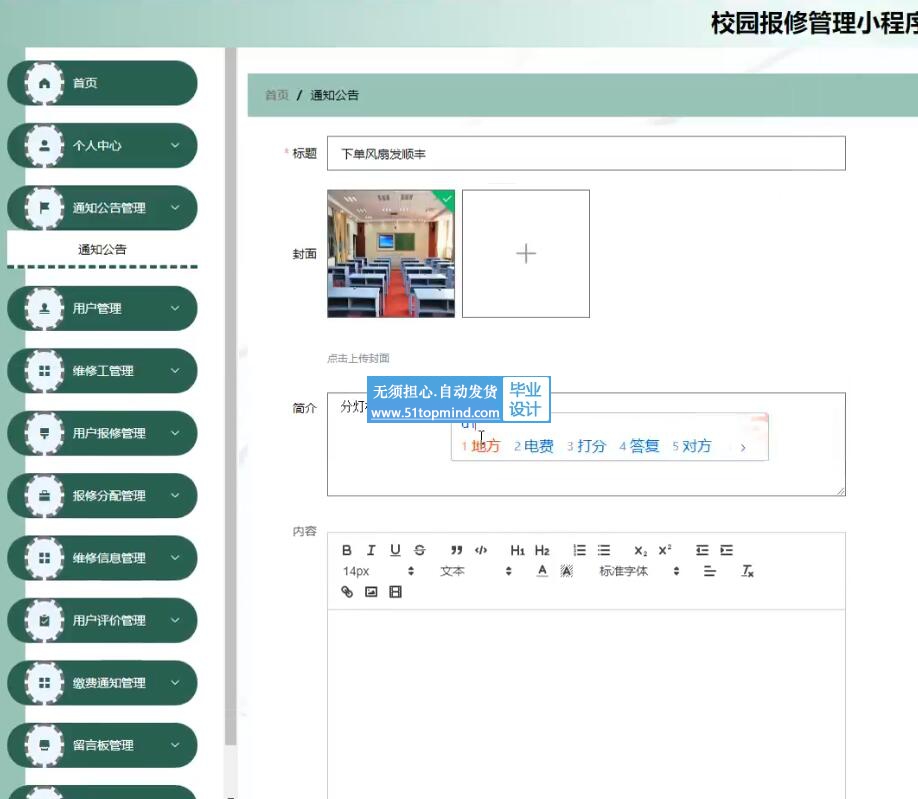The width and height of the screenshot is (918, 799).
Task: Click the user icon beside 用户管理
Action: coord(44,308)
